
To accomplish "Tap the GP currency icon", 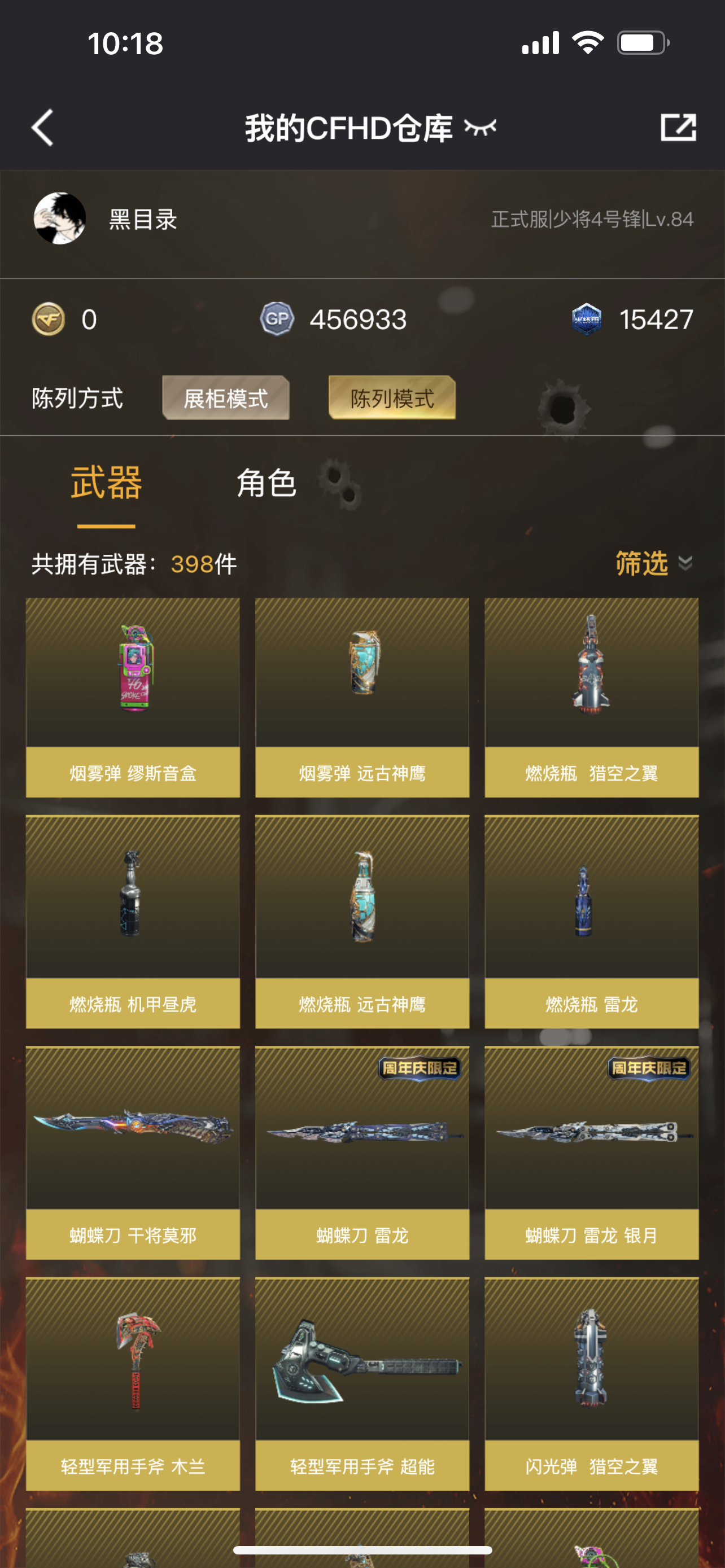I will coord(277,319).
